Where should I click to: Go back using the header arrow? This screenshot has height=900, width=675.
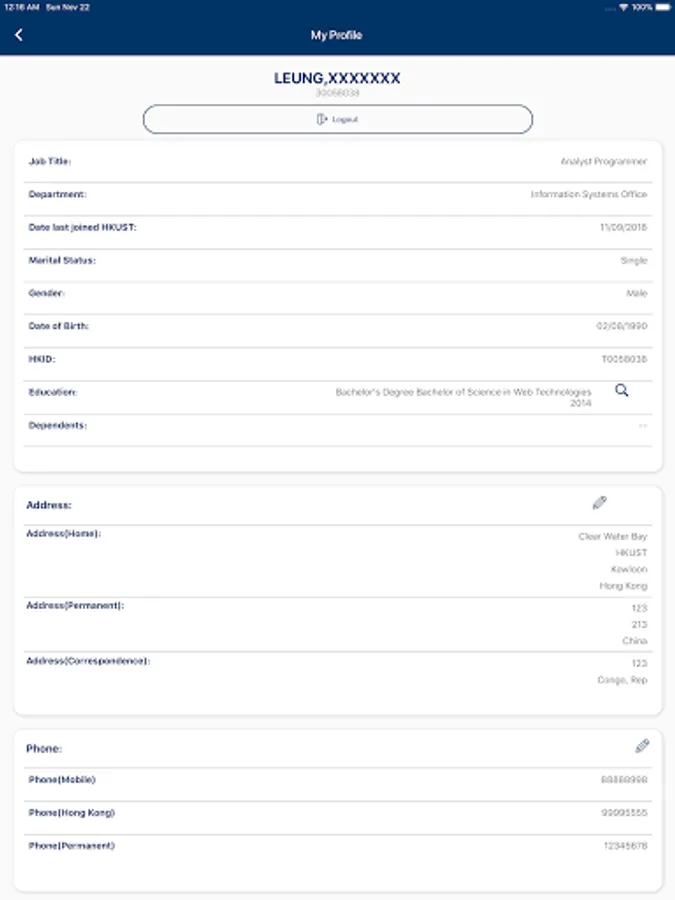[18, 35]
